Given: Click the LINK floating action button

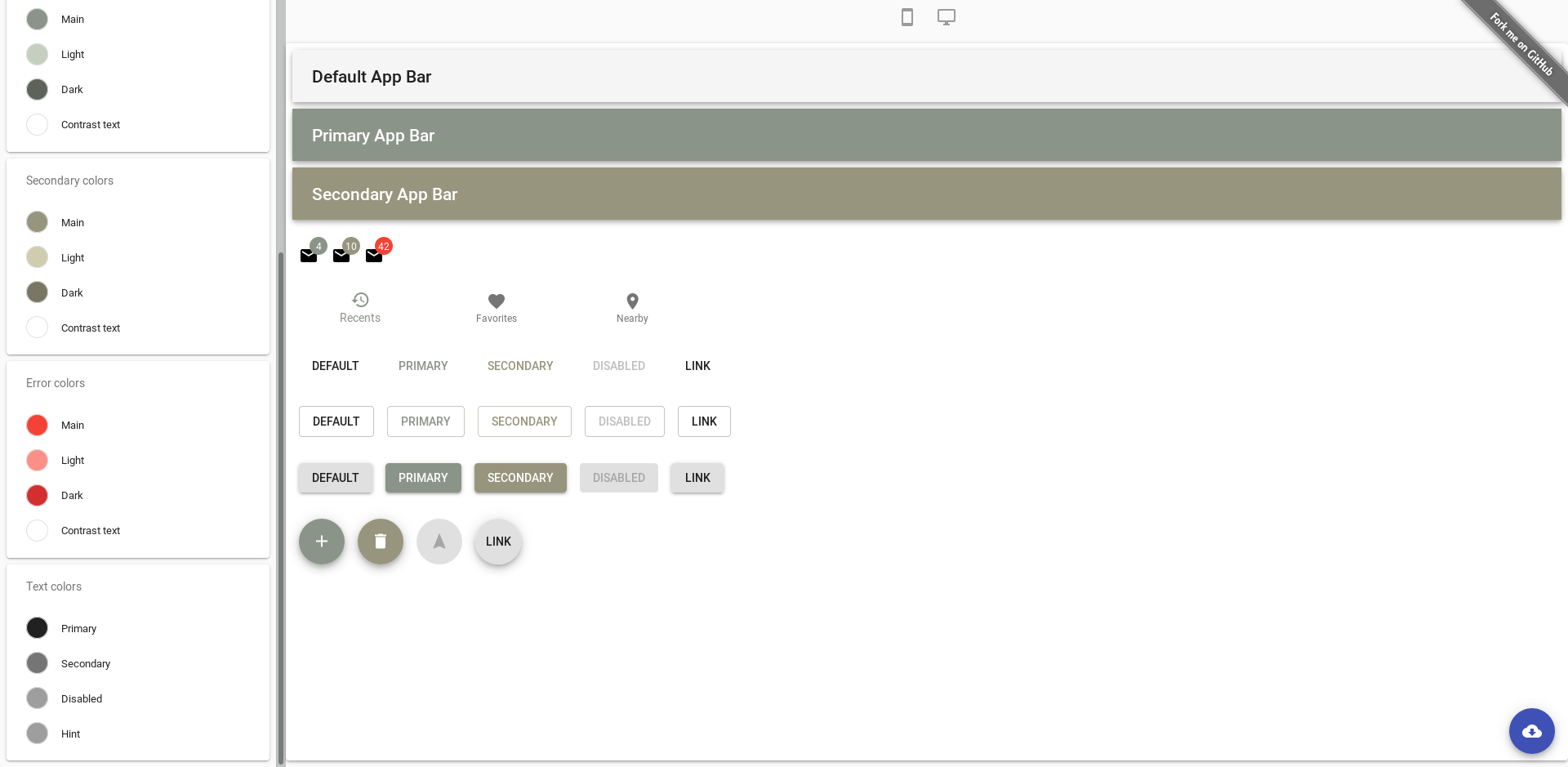Looking at the screenshot, I should point(498,541).
